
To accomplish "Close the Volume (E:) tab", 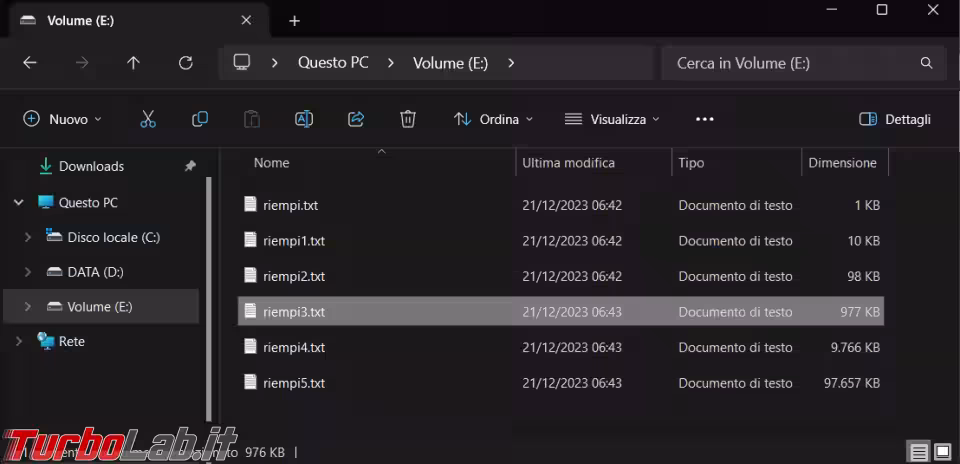I will 246,20.
